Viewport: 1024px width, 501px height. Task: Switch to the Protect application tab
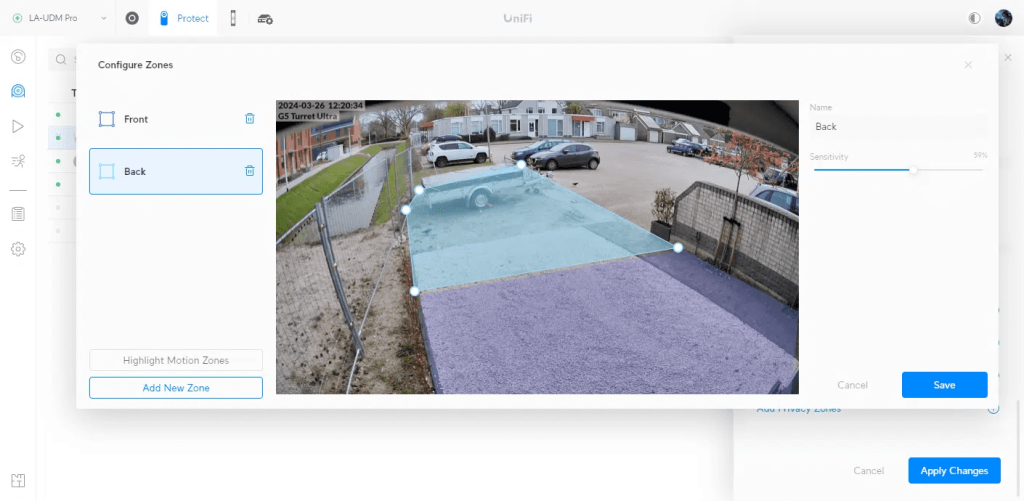(184, 19)
